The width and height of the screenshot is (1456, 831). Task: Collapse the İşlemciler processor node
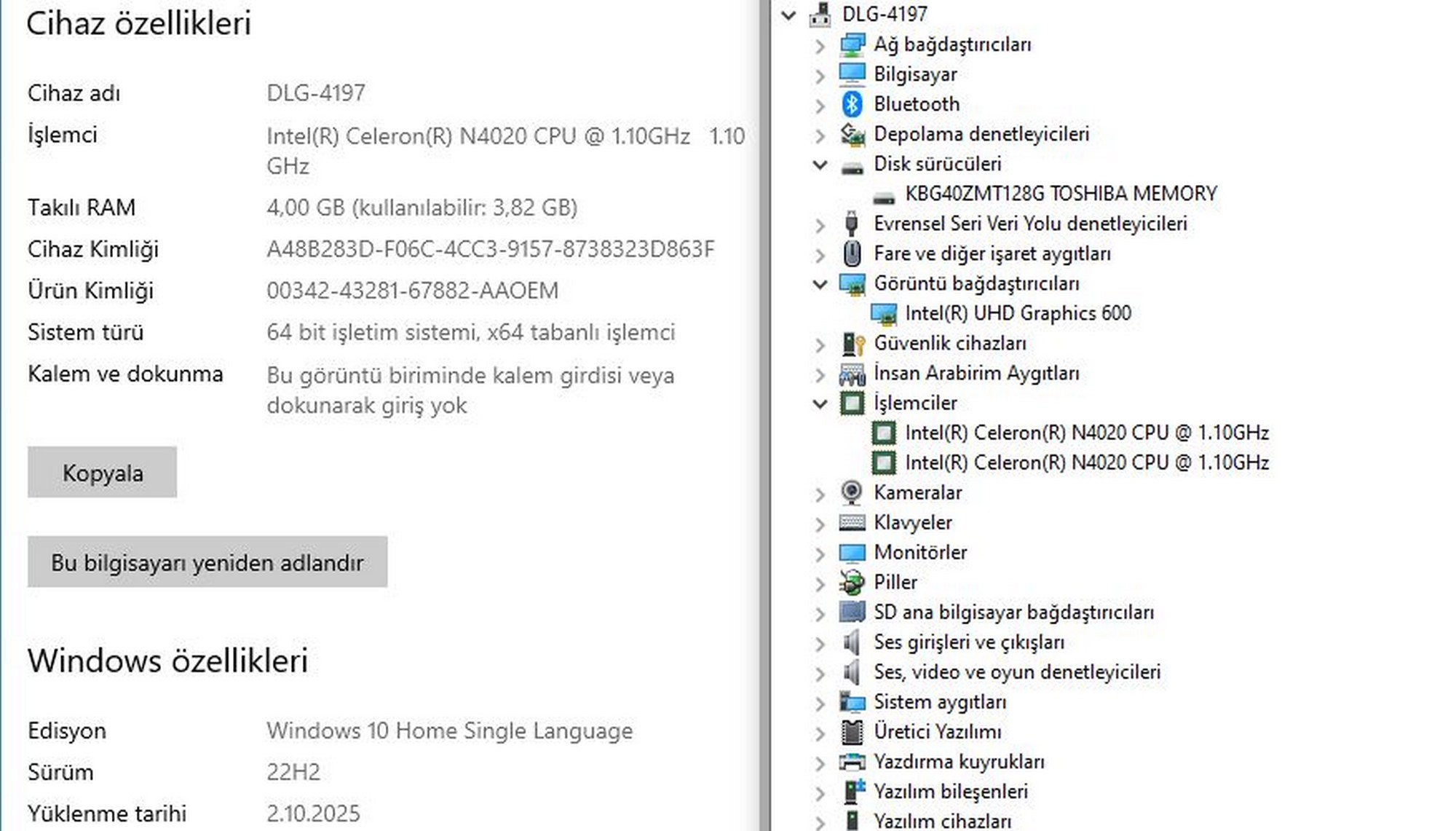coord(820,403)
